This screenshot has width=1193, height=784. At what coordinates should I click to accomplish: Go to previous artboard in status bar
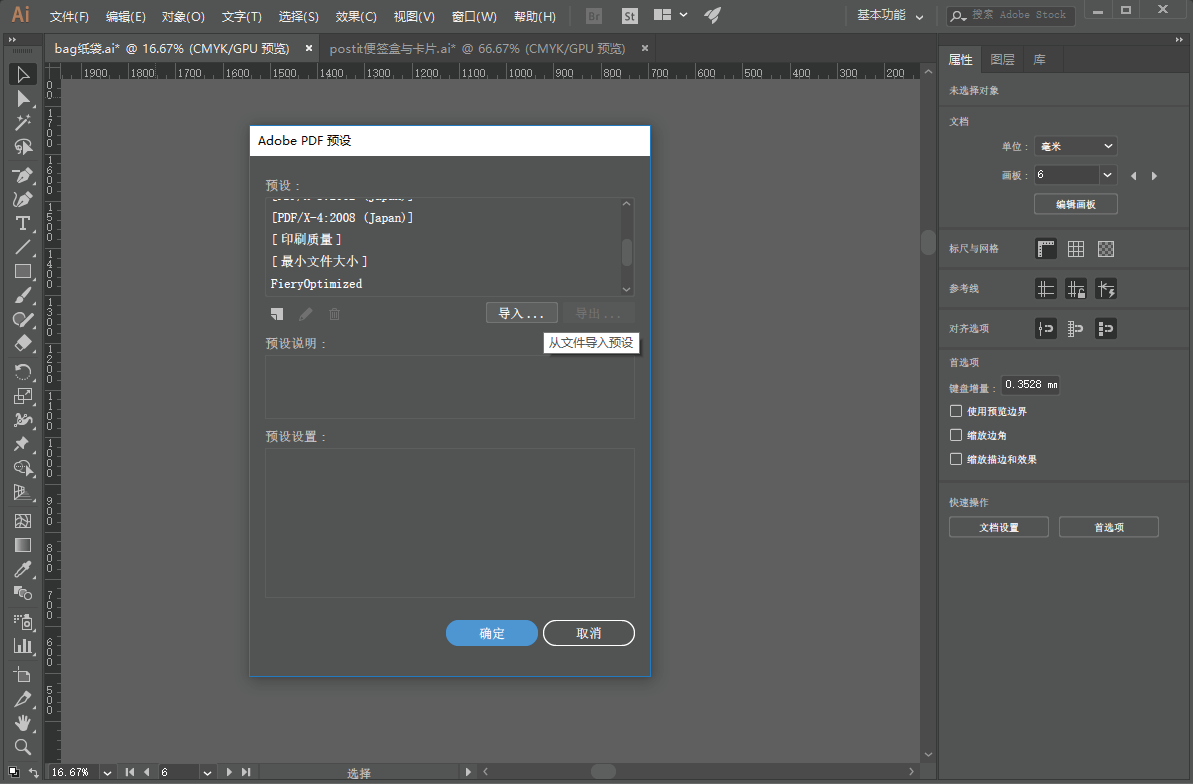[147, 773]
